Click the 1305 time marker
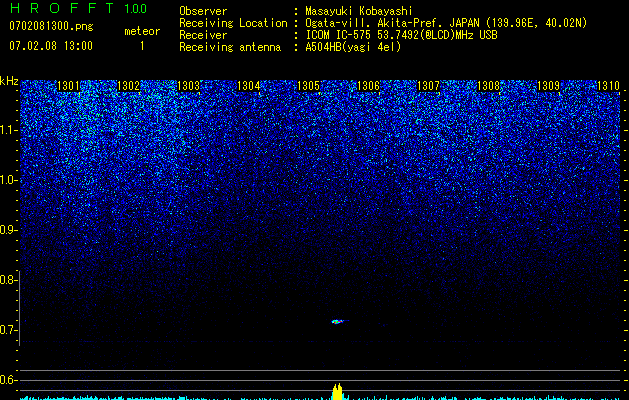629x400 pixels. 308,86
